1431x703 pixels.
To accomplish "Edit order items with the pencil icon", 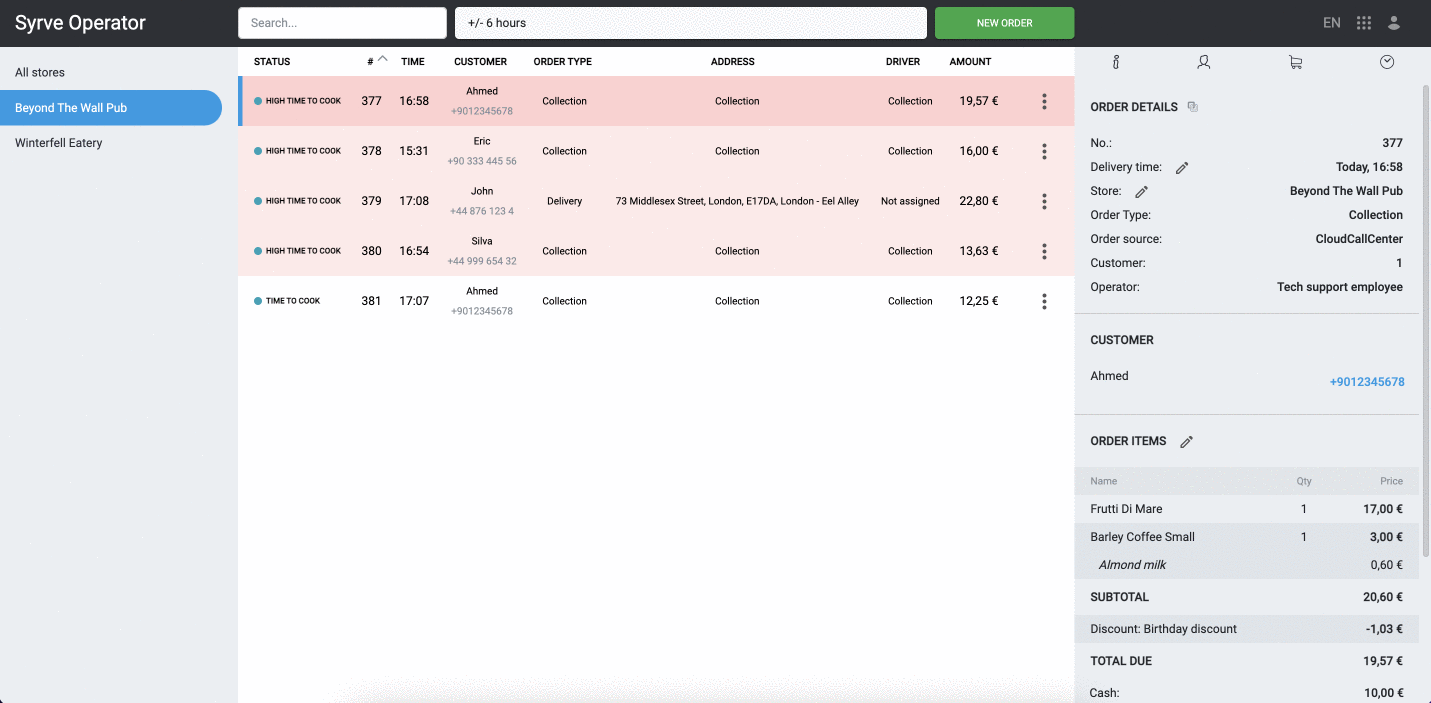I will click(1187, 442).
